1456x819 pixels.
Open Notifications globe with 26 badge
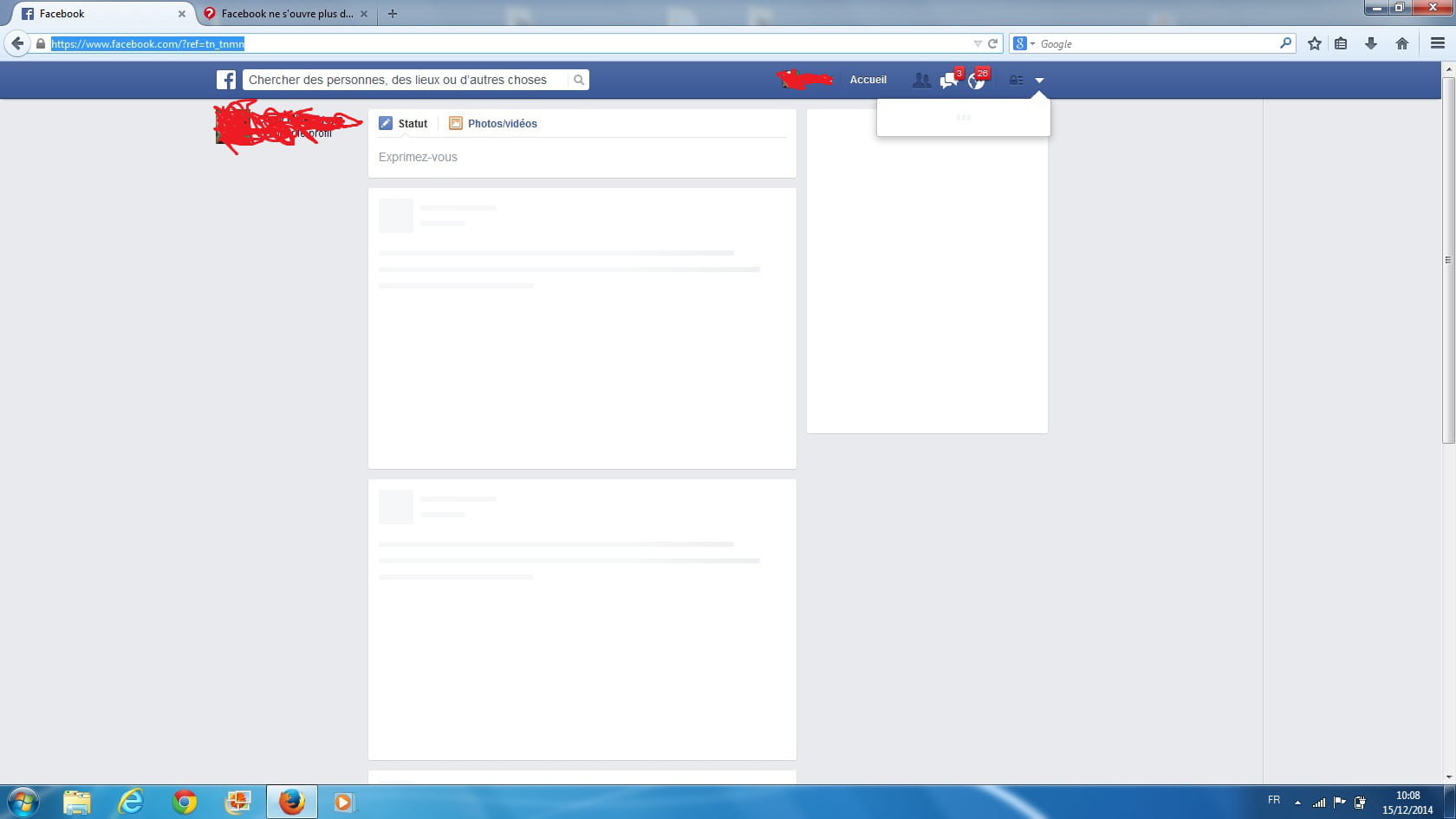[978, 80]
